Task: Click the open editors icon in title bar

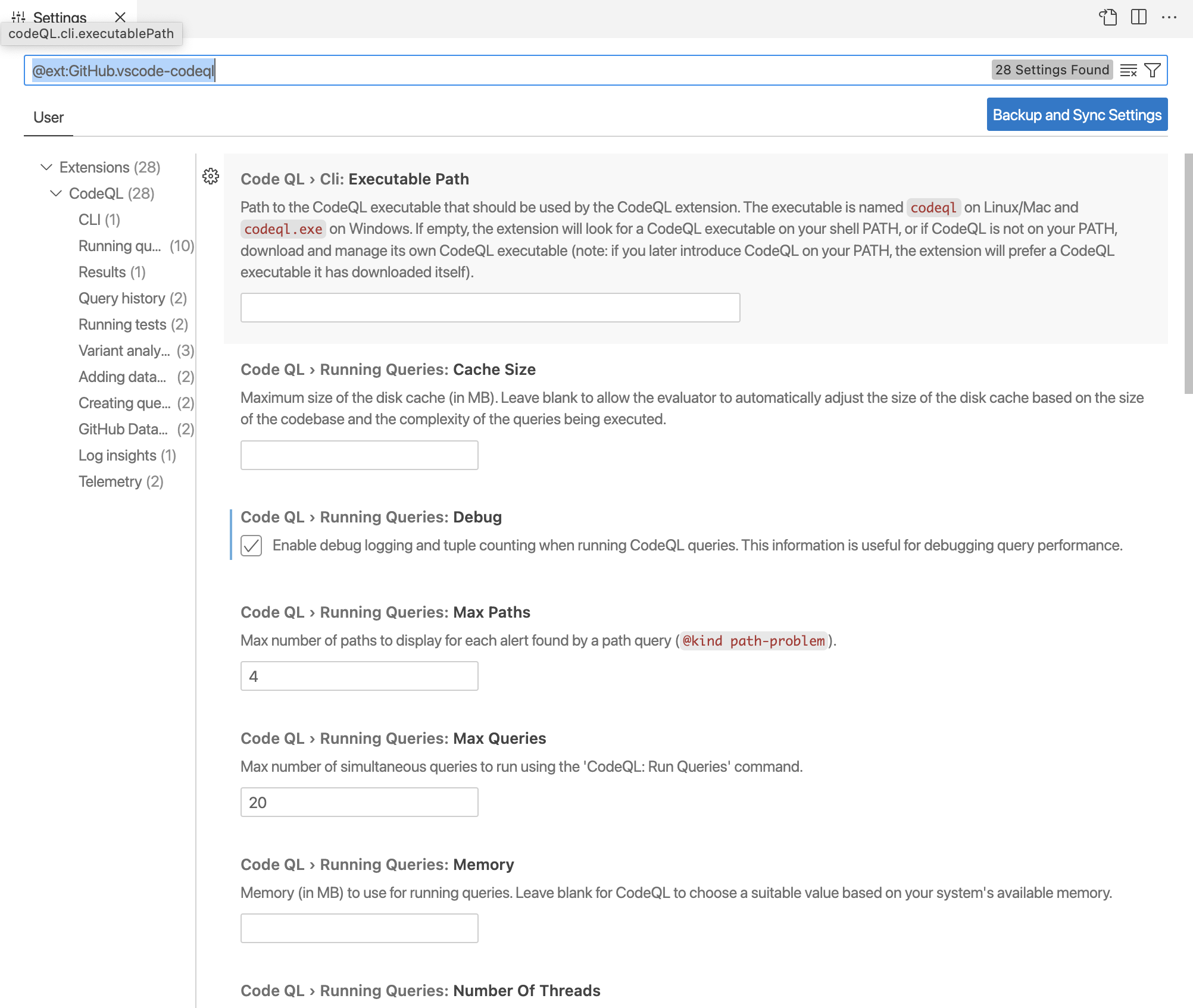Action: coord(1108,18)
